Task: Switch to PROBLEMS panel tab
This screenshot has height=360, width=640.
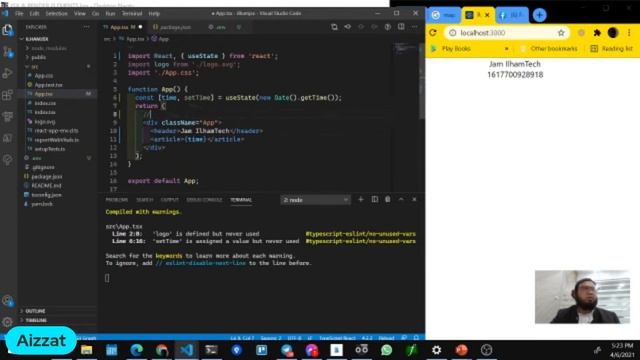Action: [117, 200]
